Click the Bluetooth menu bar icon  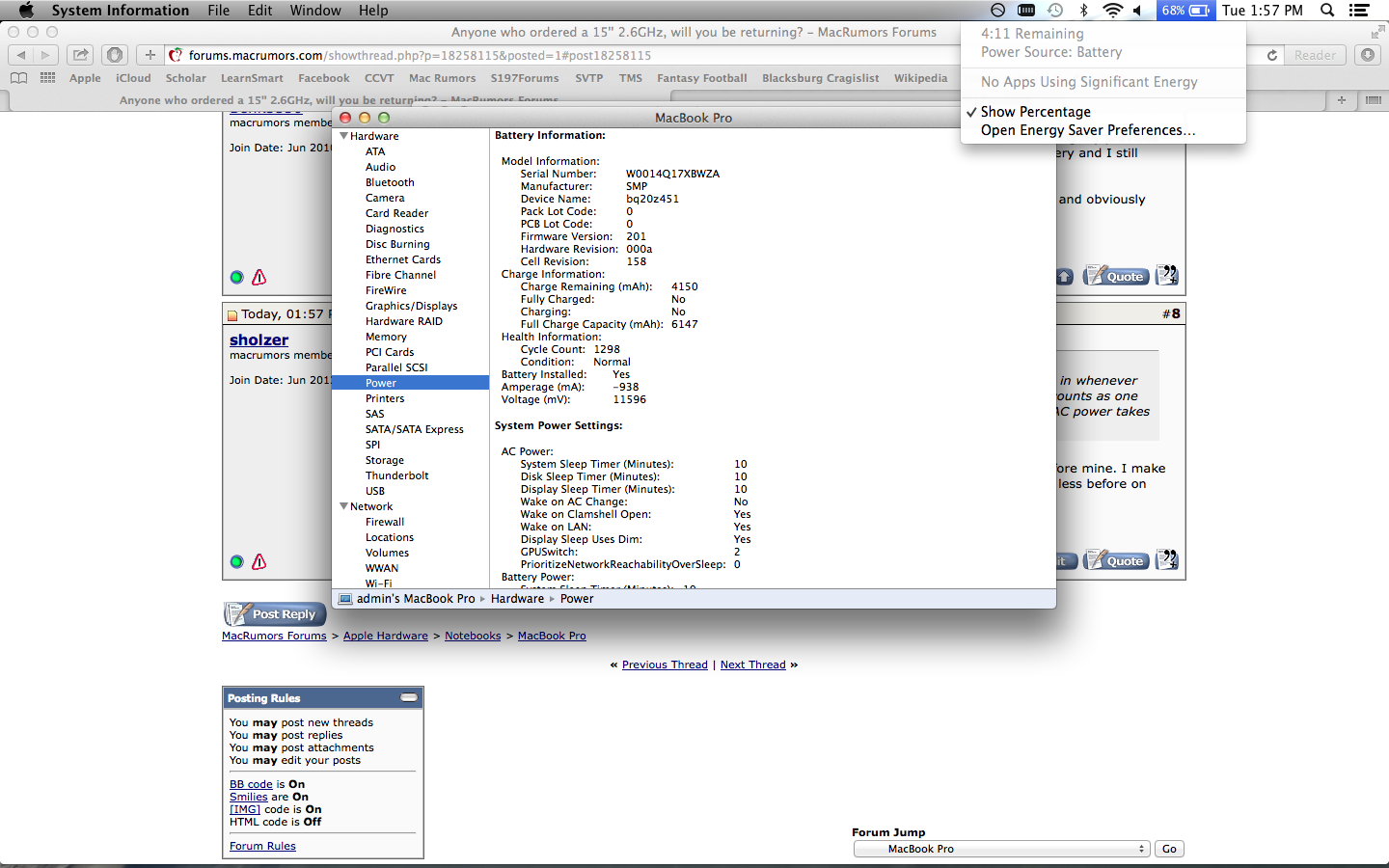(x=1083, y=11)
